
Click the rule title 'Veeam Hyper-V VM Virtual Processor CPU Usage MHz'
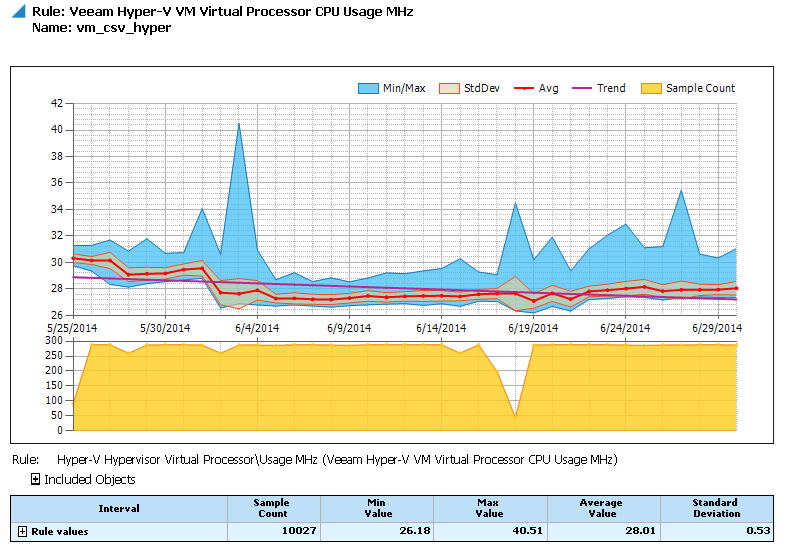(241, 11)
